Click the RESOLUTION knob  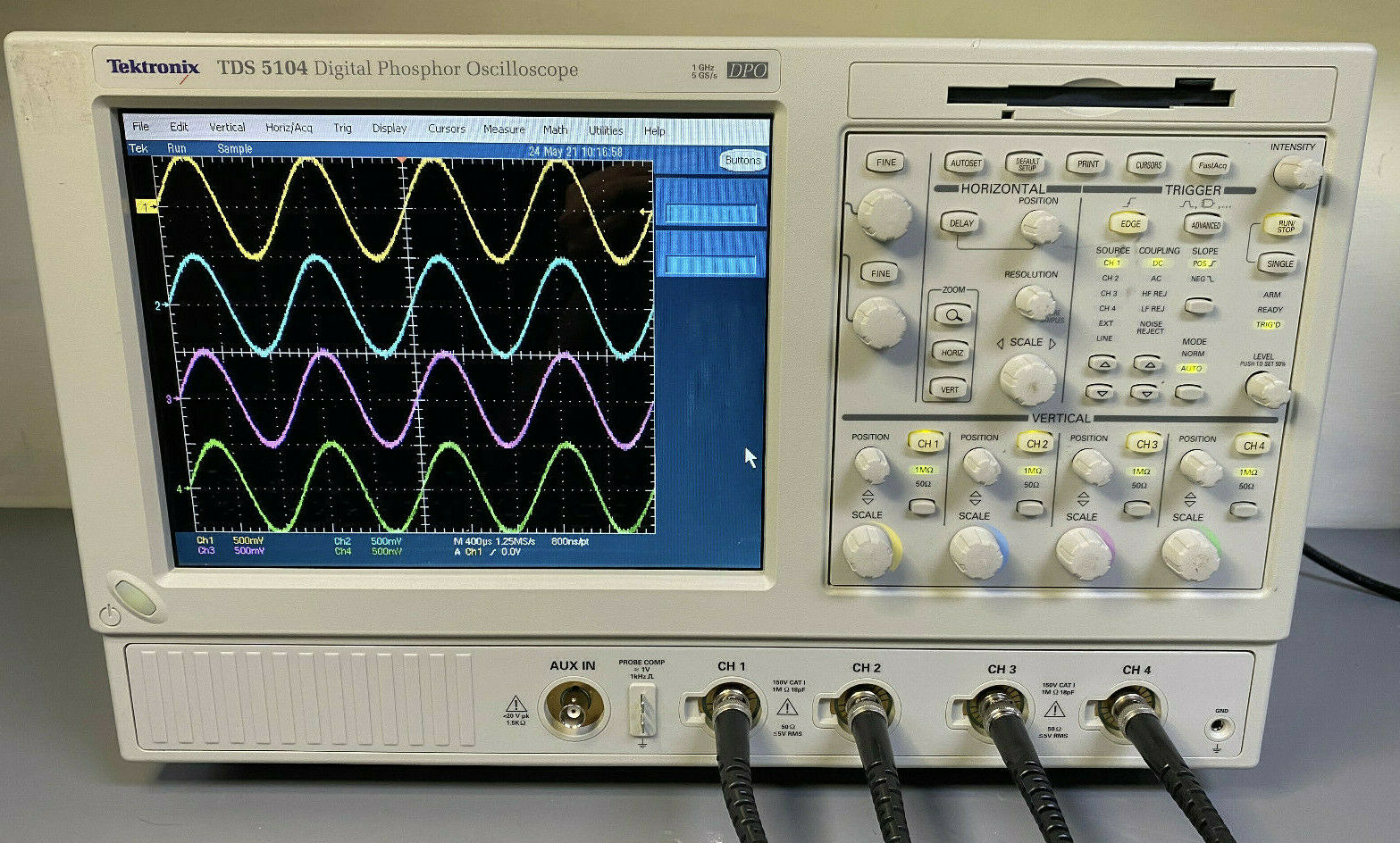point(1034,302)
